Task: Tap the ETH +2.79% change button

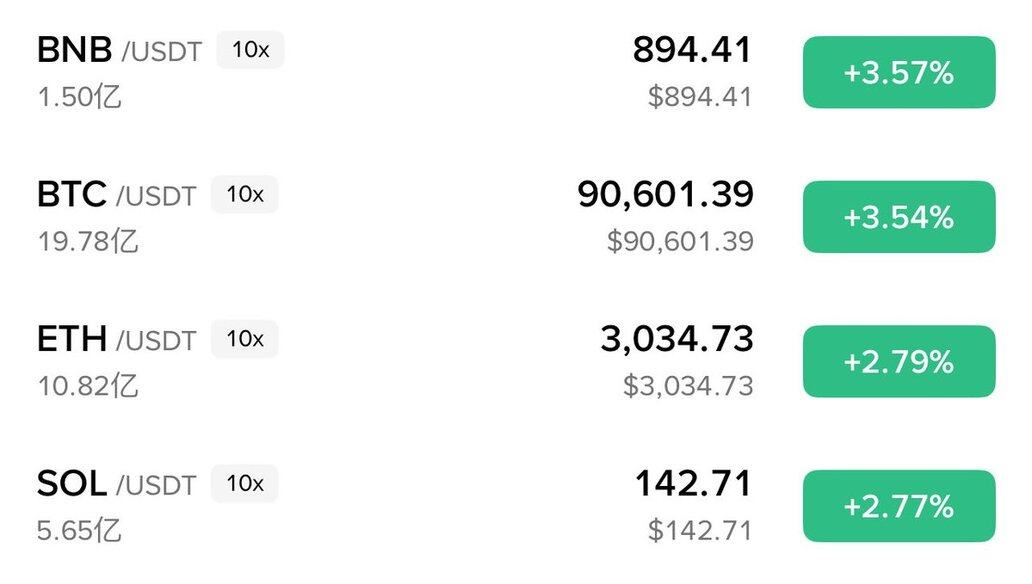Action: click(898, 361)
